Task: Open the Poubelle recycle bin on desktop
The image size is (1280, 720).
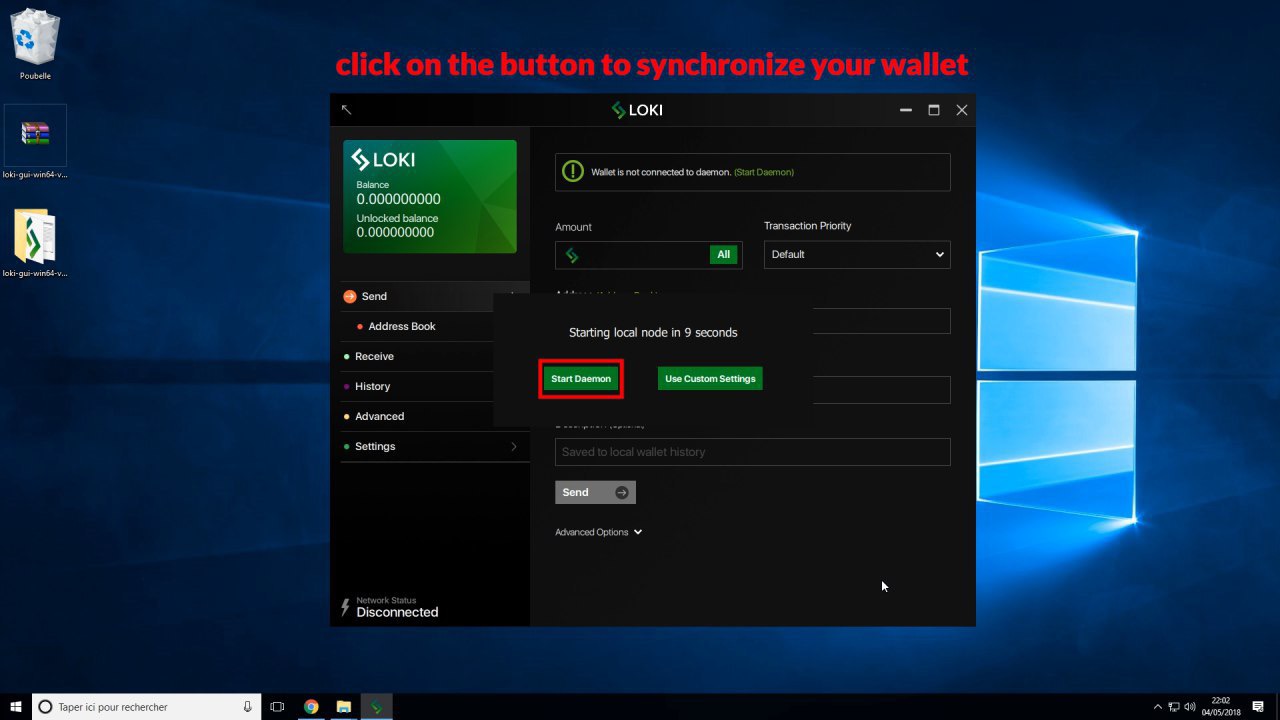Action: coord(35,44)
